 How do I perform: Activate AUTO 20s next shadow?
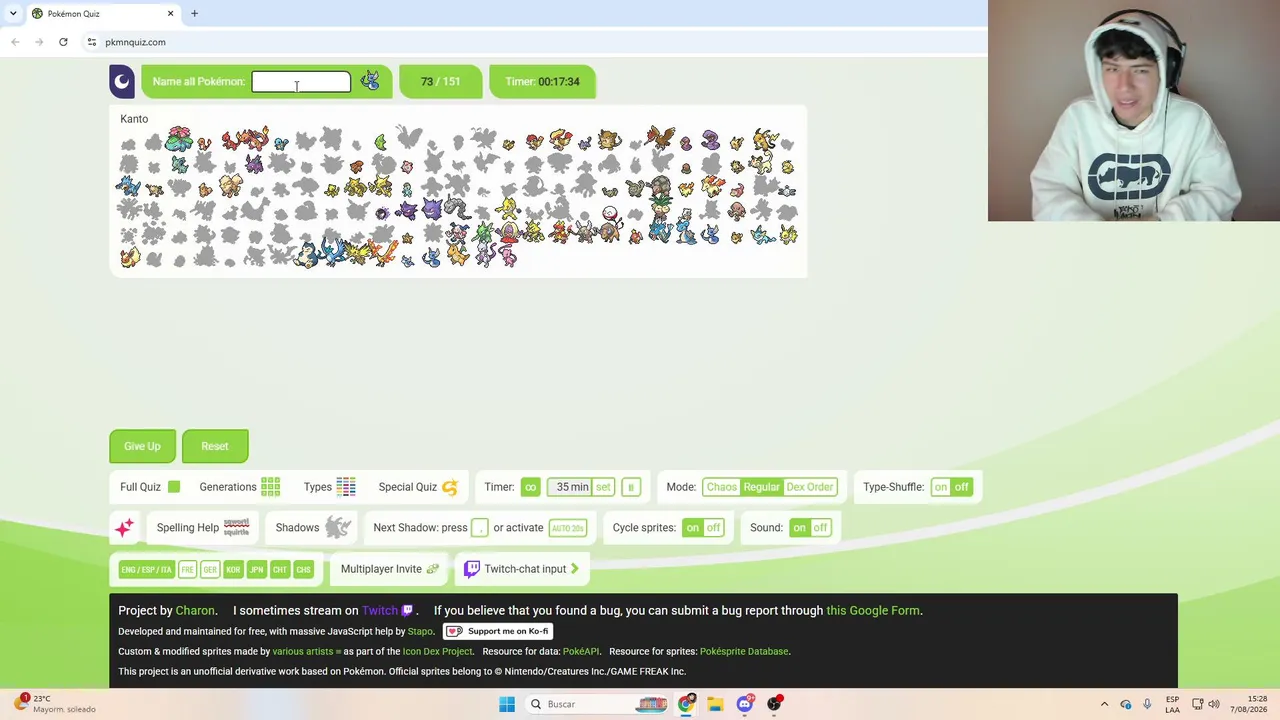[x=567, y=528]
